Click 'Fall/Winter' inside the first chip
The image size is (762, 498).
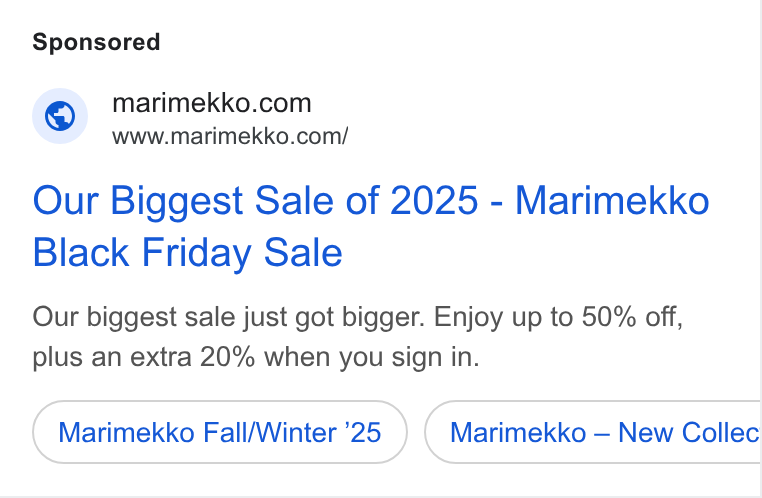coord(270,432)
